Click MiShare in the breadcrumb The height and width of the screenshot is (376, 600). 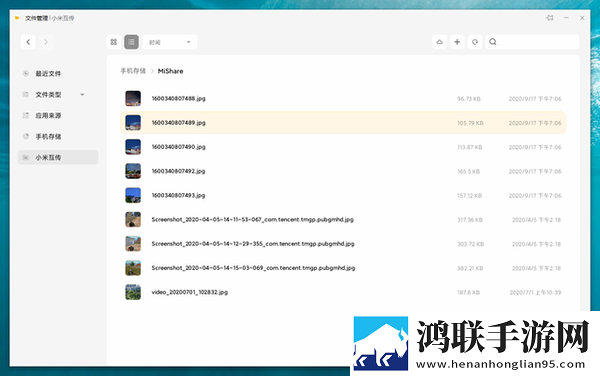point(170,71)
